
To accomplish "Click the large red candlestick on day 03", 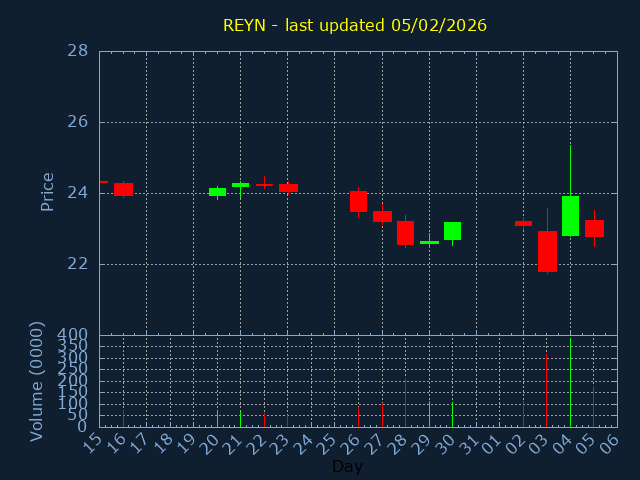I will coord(547,251).
